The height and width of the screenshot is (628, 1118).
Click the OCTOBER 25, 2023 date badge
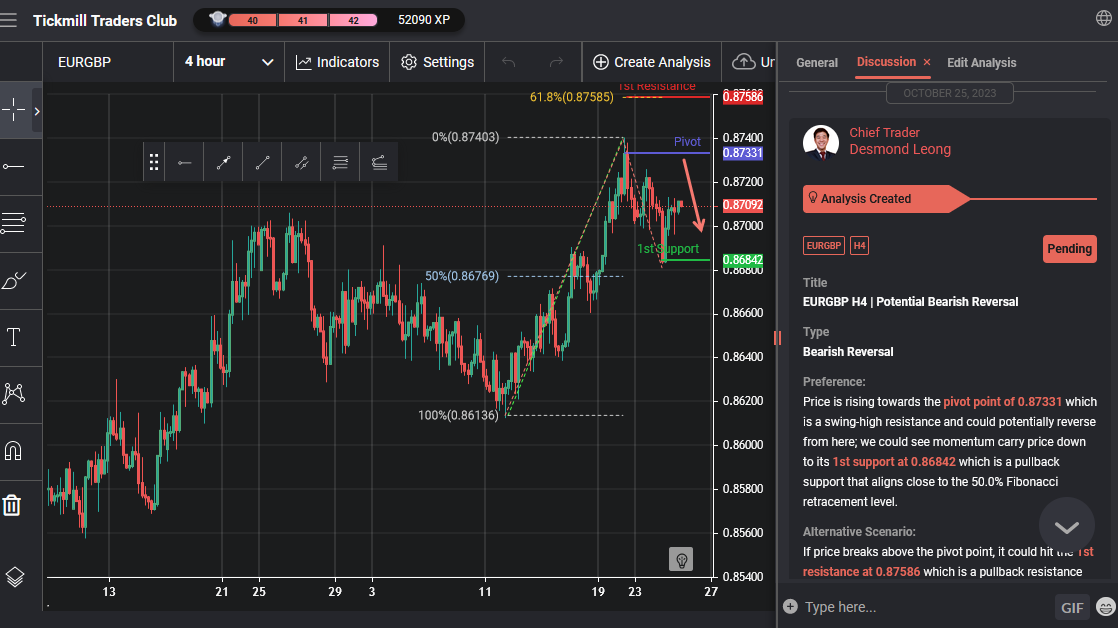[x=950, y=93]
